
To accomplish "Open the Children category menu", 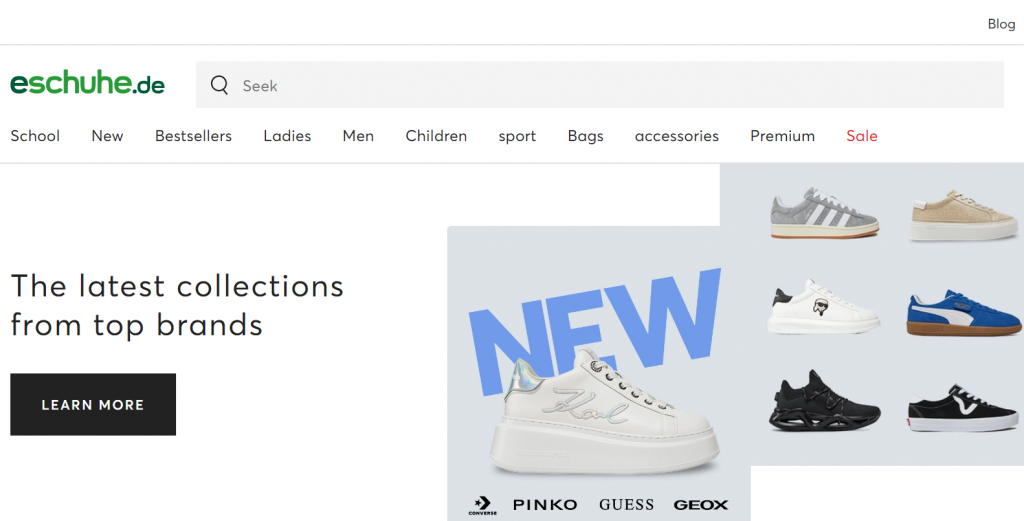I will [x=436, y=136].
